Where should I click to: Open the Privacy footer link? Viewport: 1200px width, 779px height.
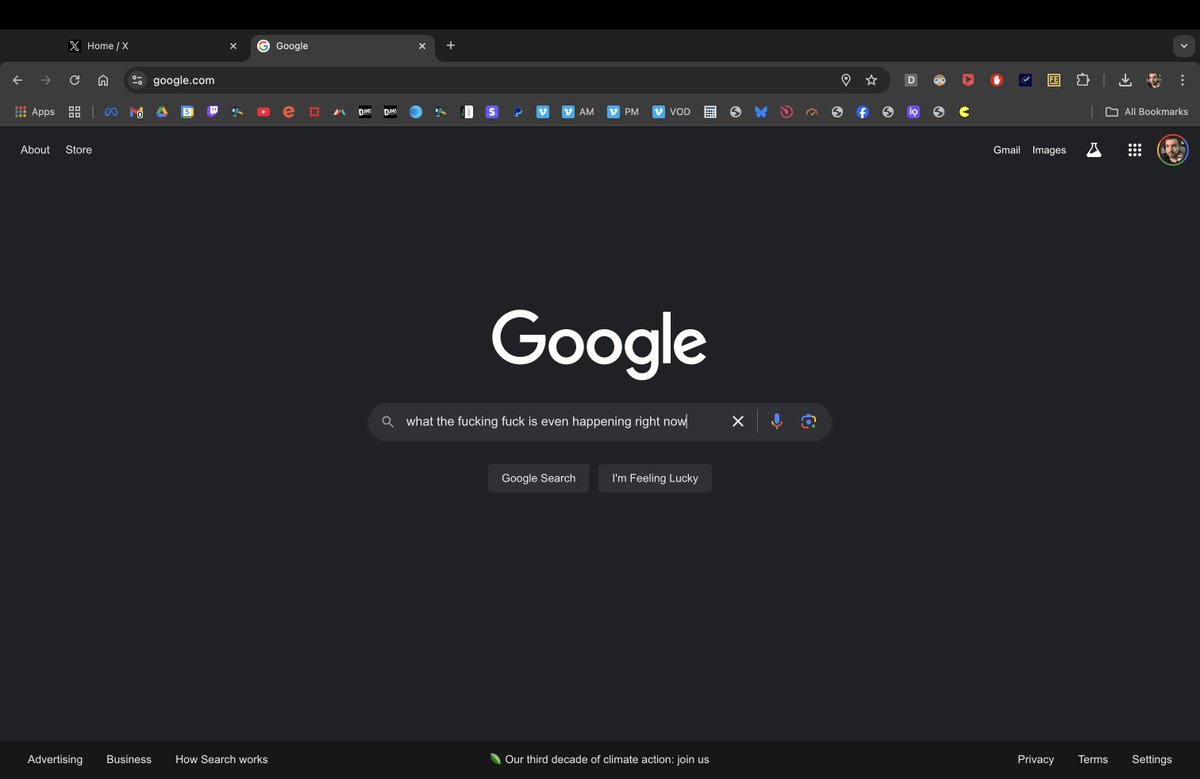(x=1036, y=760)
